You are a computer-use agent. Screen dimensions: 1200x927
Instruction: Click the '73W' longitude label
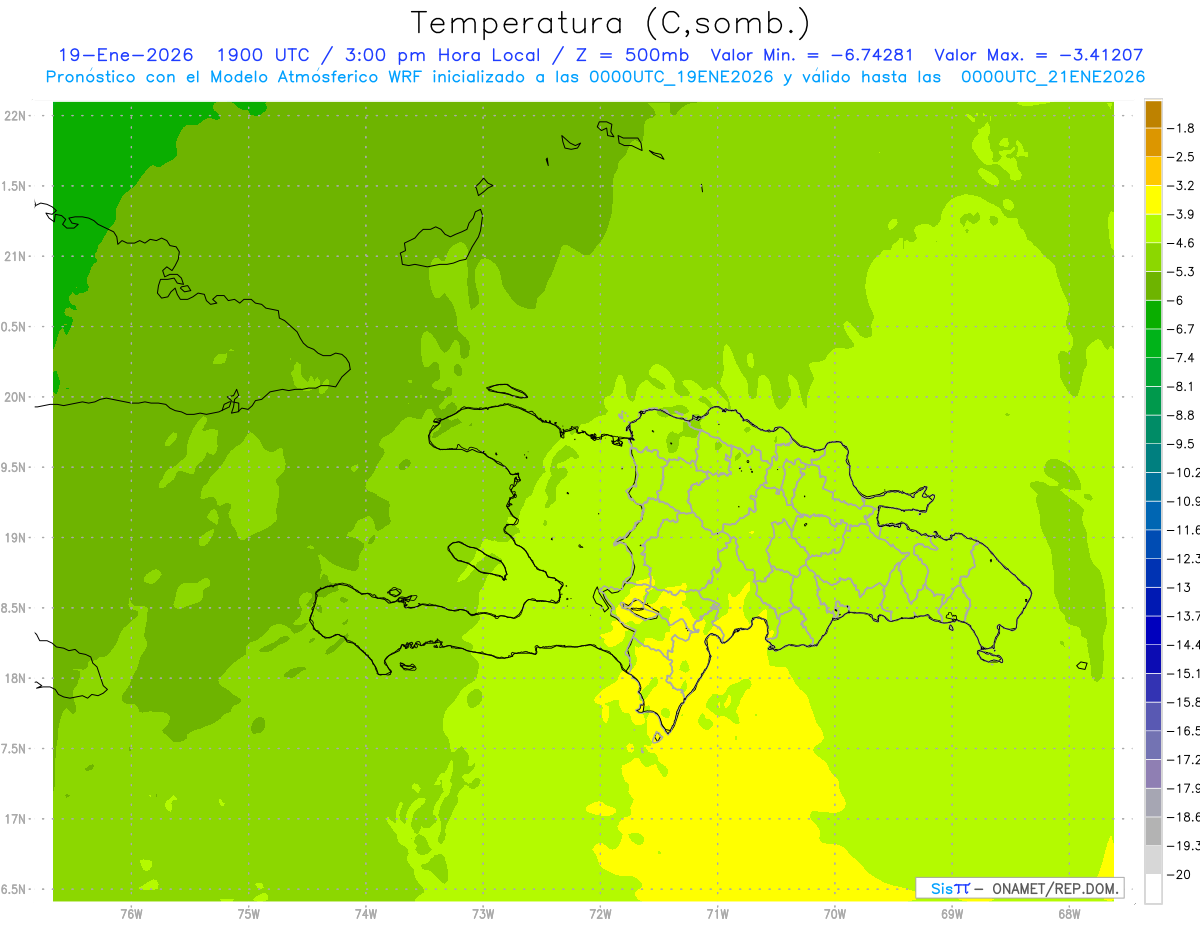coord(483,913)
